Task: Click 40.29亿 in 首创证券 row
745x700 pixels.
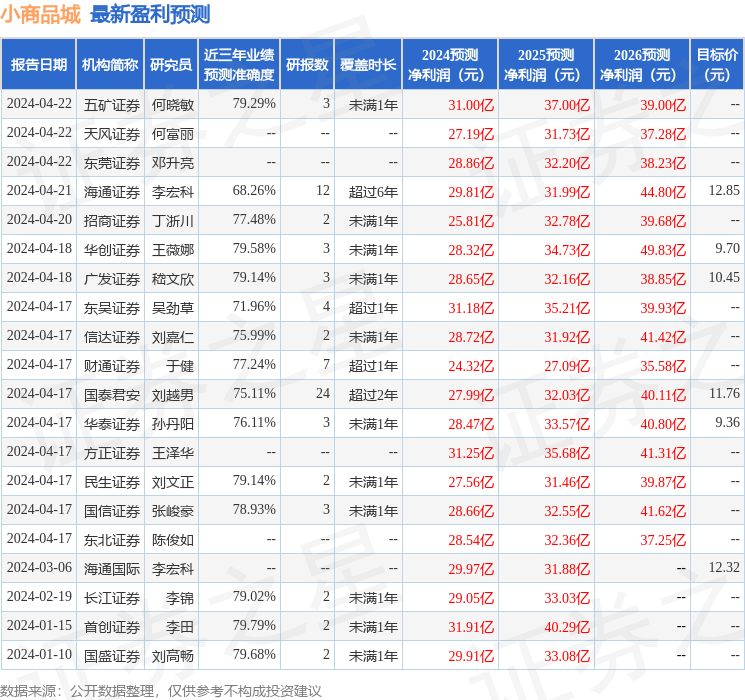Action: pyautogui.click(x=567, y=627)
